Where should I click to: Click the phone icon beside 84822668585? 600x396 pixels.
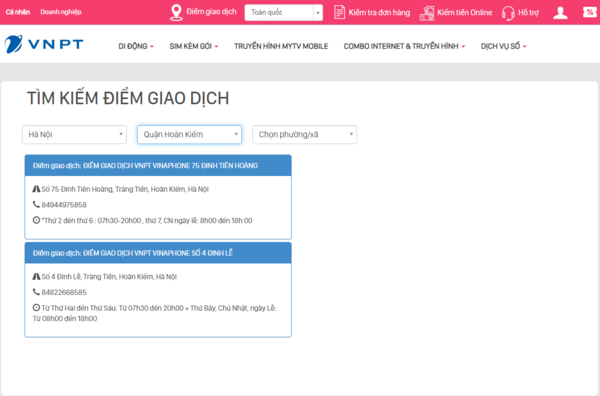[x=36, y=292]
